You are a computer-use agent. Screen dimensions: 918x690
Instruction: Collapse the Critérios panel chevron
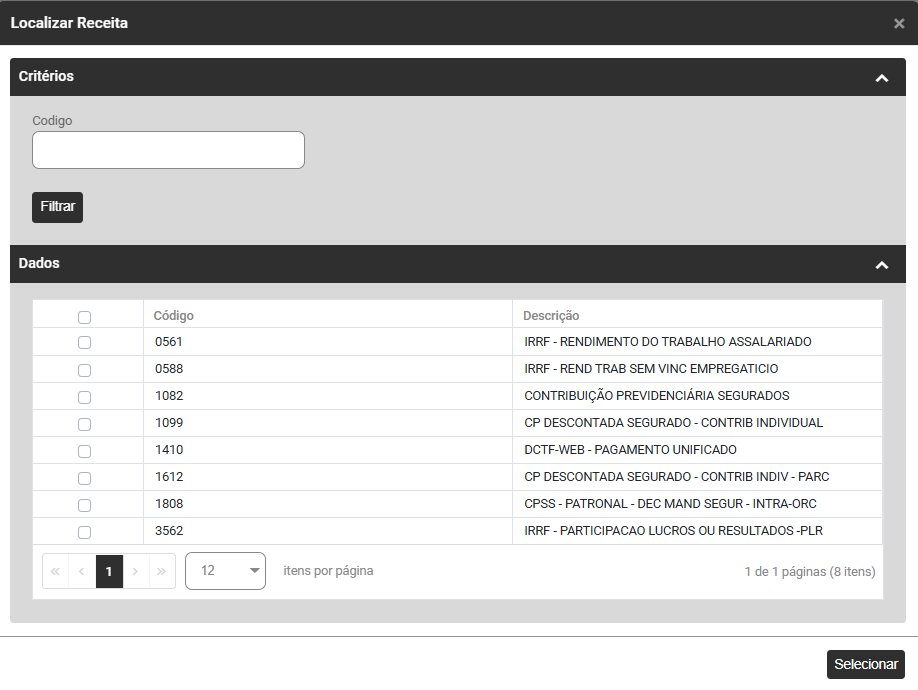click(881, 78)
